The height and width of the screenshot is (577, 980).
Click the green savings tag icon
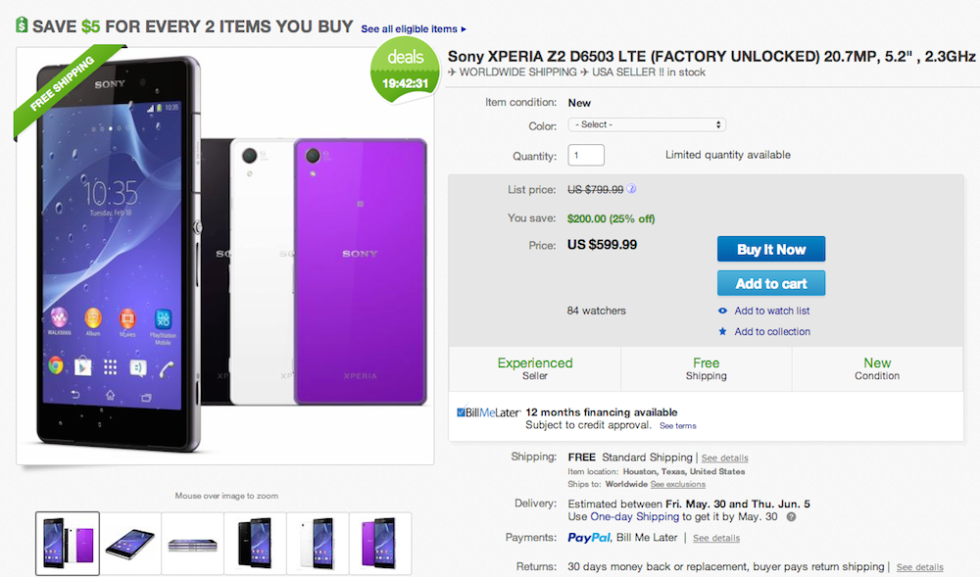pyautogui.click(x=21, y=25)
